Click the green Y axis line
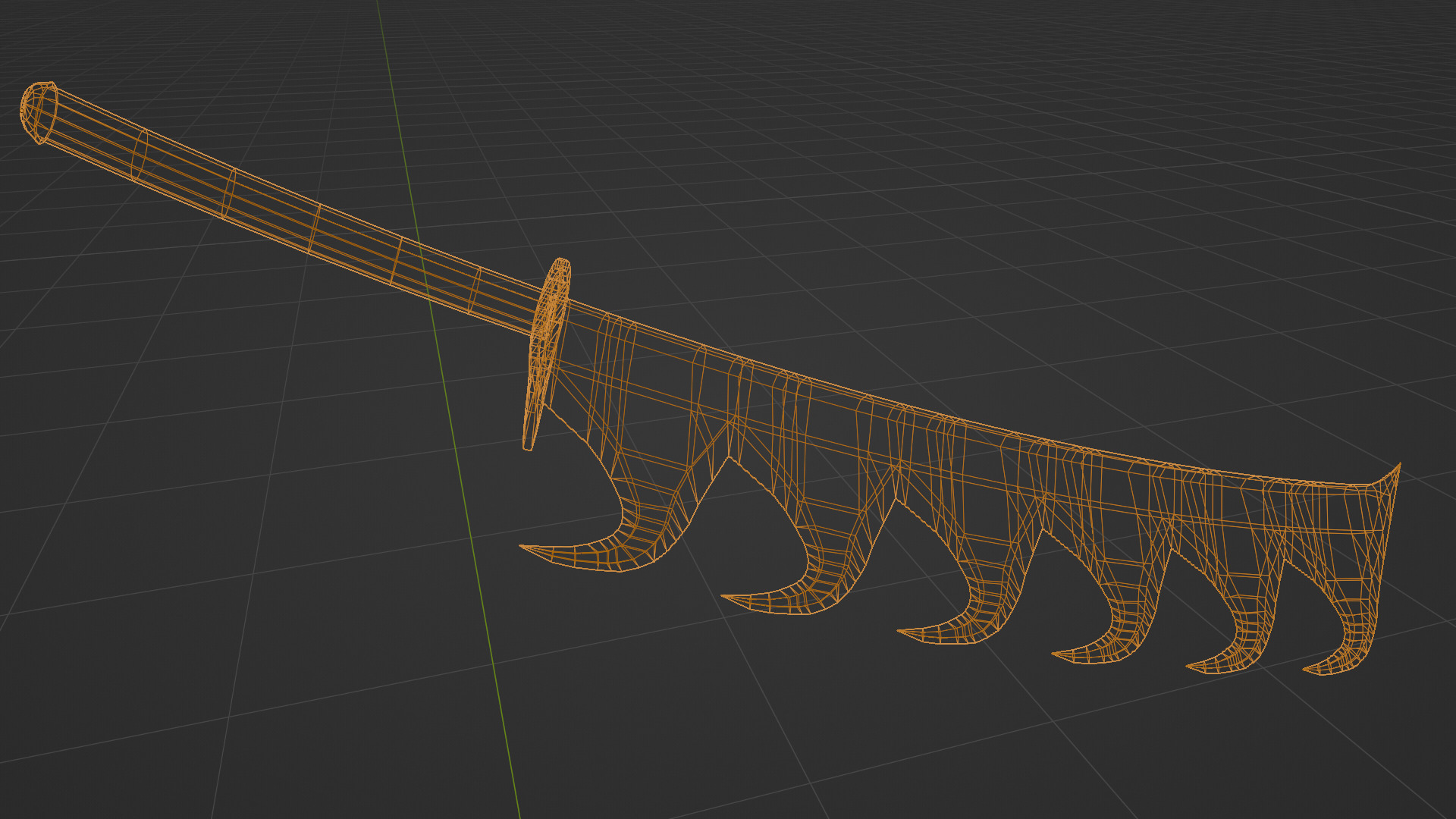Viewport: 1456px width, 819px height. 485,607
